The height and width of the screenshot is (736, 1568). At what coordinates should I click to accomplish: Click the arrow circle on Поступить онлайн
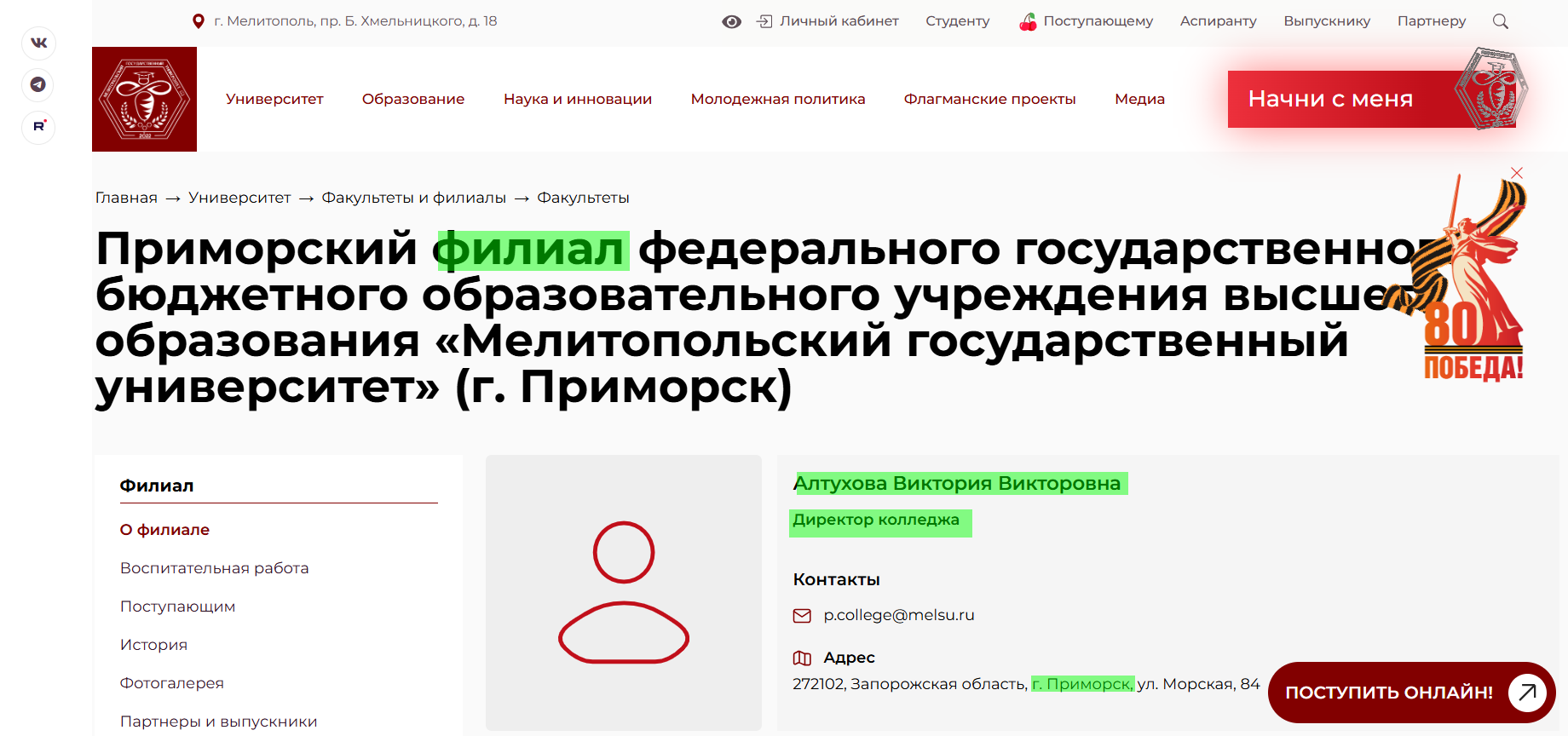(1527, 693)
